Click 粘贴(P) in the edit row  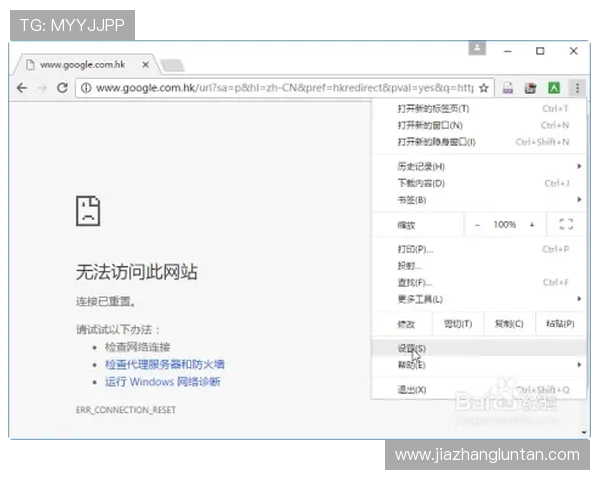[x=561, y=324]
